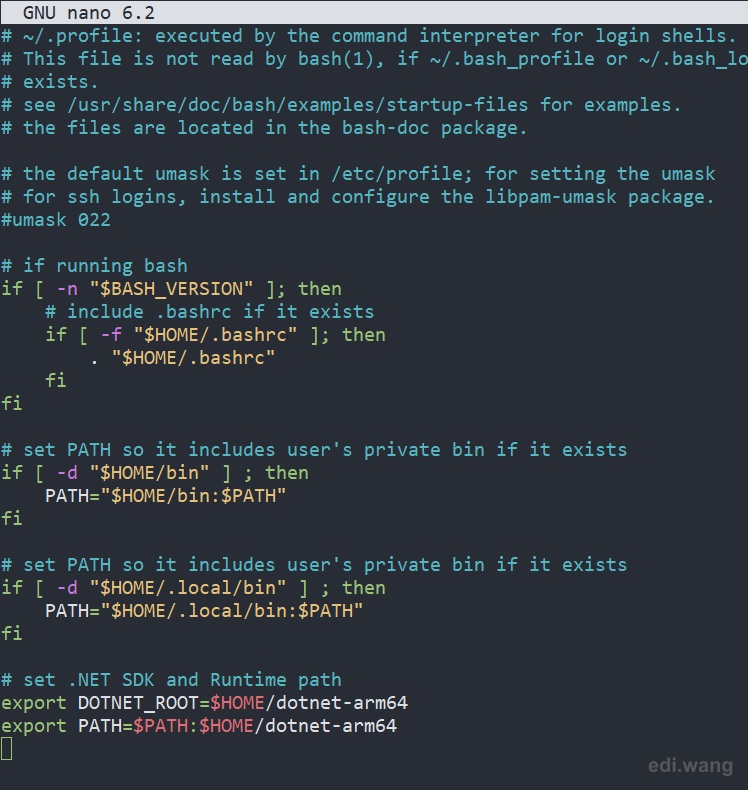This screenshot has width=748, height=790.
Task: Click the export PATH dotnet-arm64 line
Action: tap(199, 726)
